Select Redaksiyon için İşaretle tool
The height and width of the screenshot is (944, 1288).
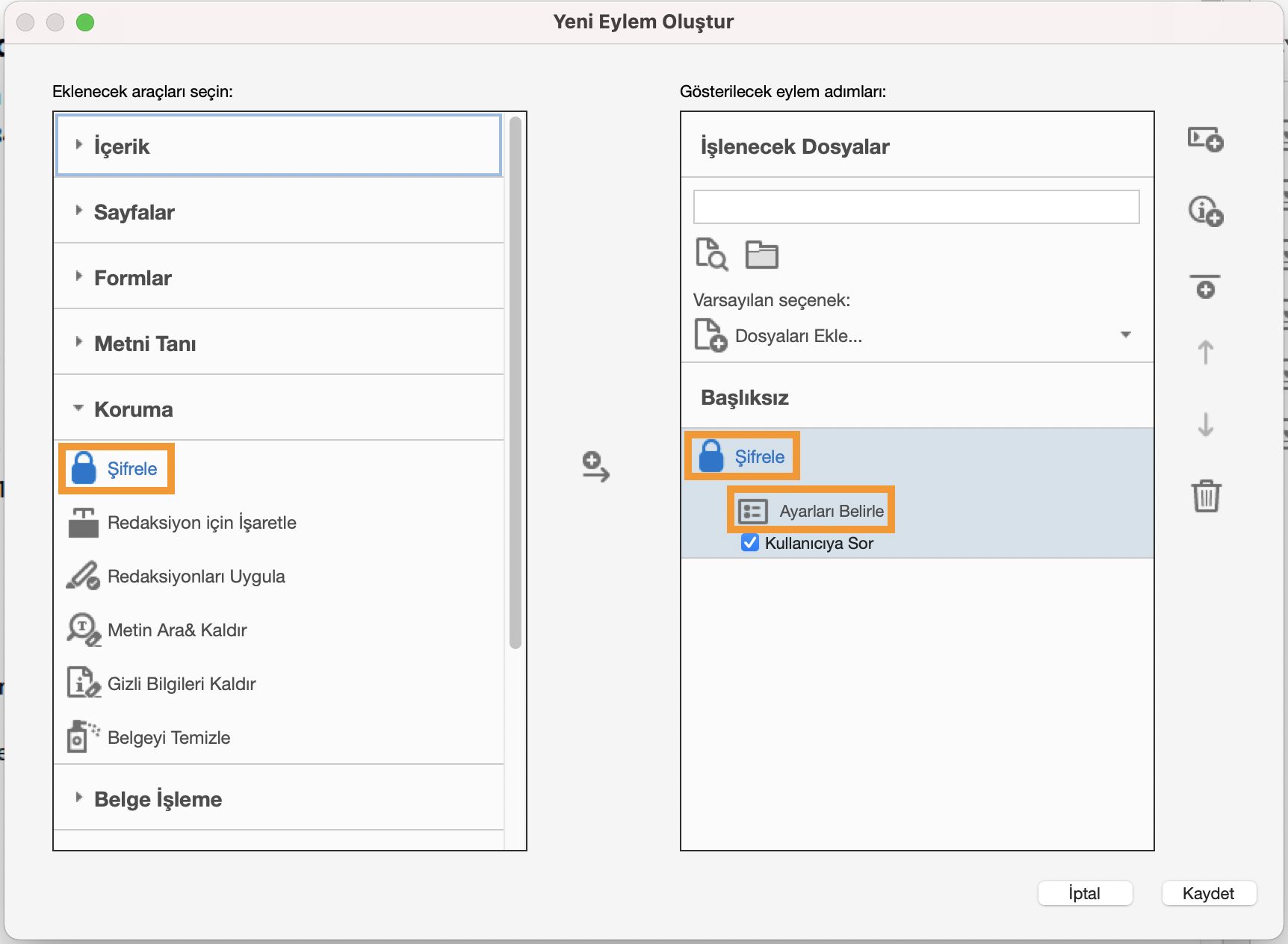click(x=202, y=523)
